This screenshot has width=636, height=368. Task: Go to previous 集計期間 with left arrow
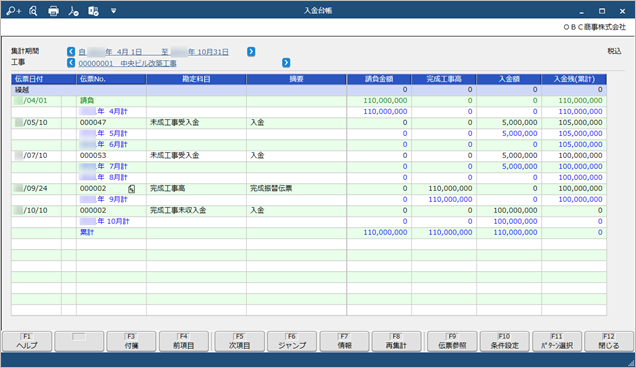[71, 52]
